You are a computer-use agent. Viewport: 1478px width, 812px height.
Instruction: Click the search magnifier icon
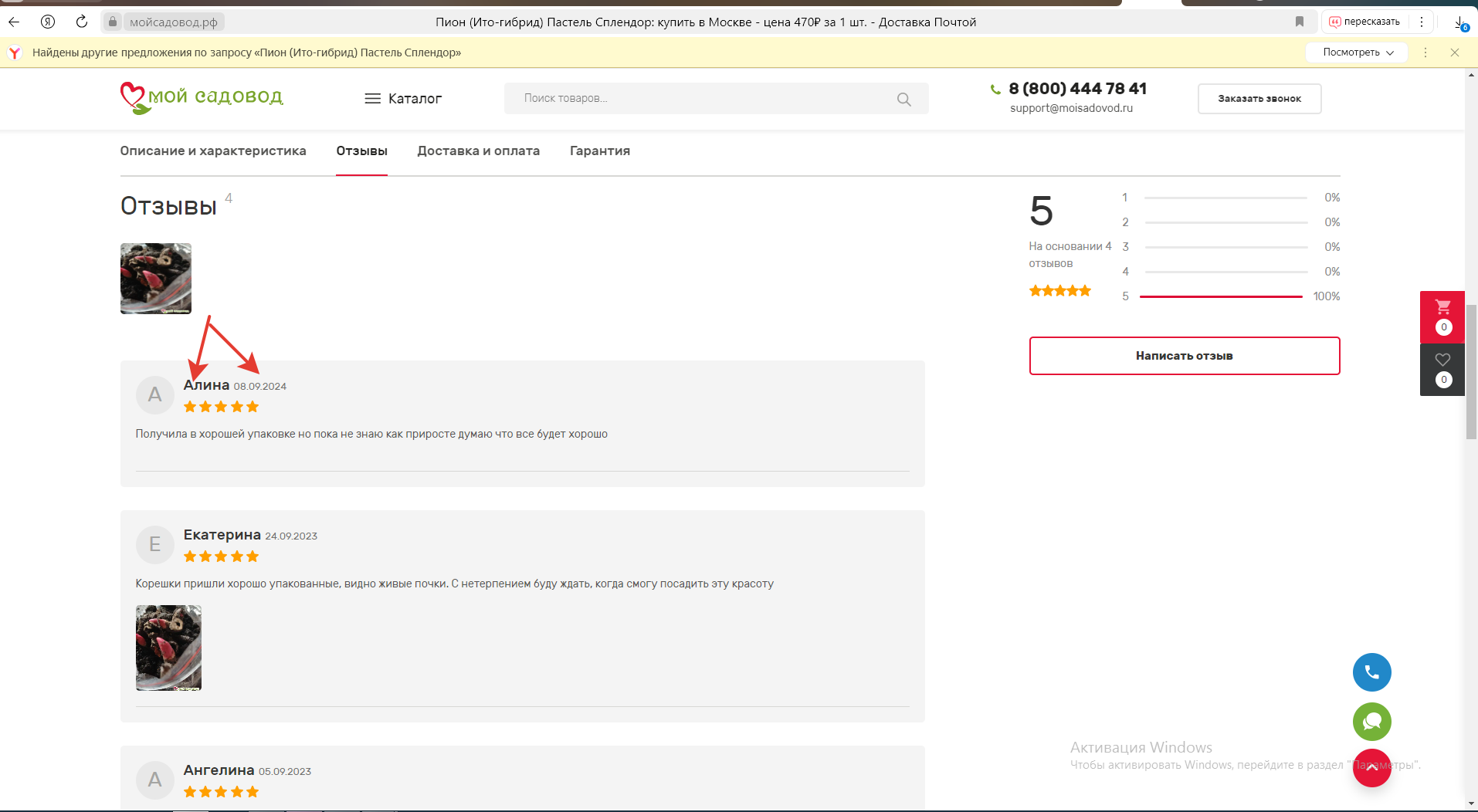tap(903, 99)
